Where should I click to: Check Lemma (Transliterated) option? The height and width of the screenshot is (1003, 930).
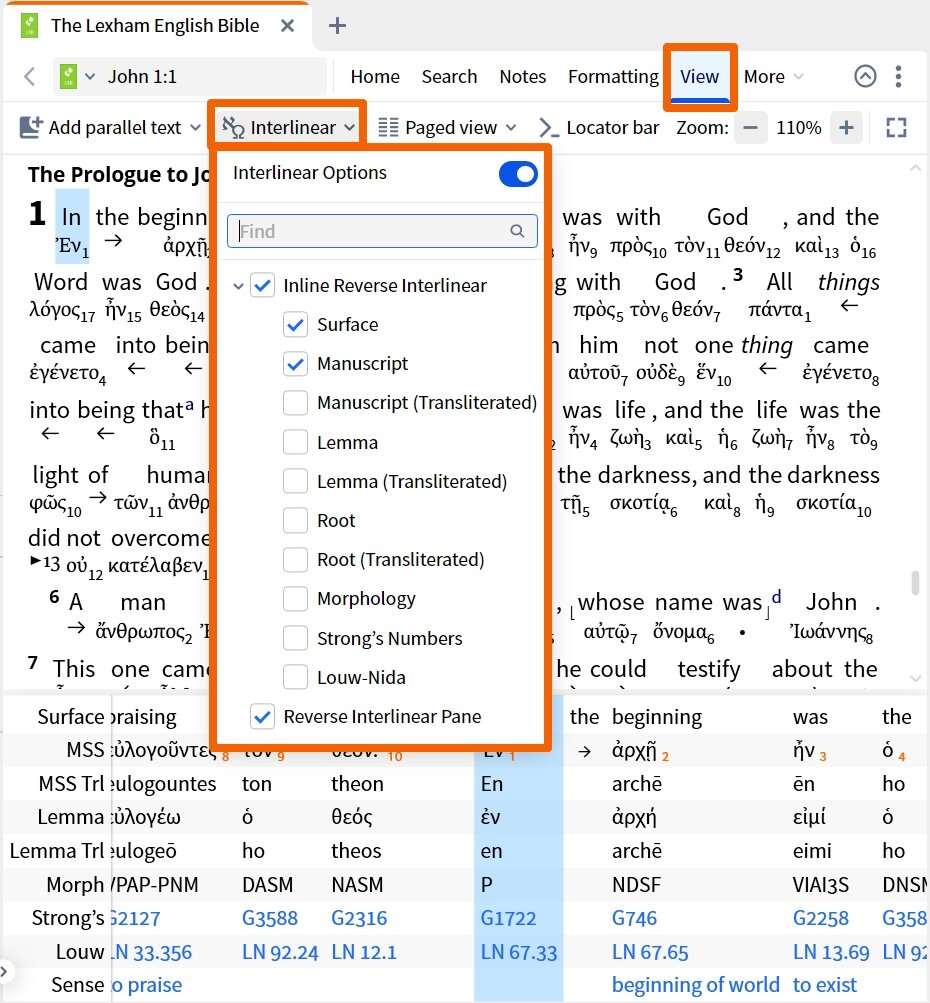(296, 481)
